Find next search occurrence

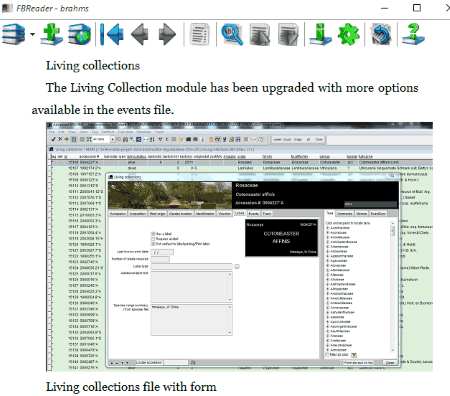pyautogui.click(x=288, y=34)
